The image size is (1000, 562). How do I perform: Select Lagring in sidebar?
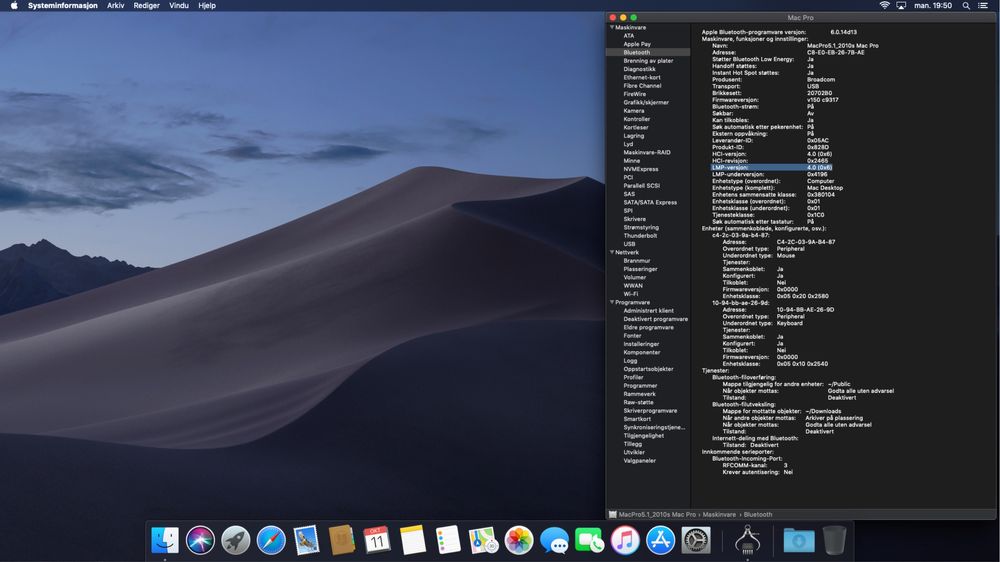(634, 136)
